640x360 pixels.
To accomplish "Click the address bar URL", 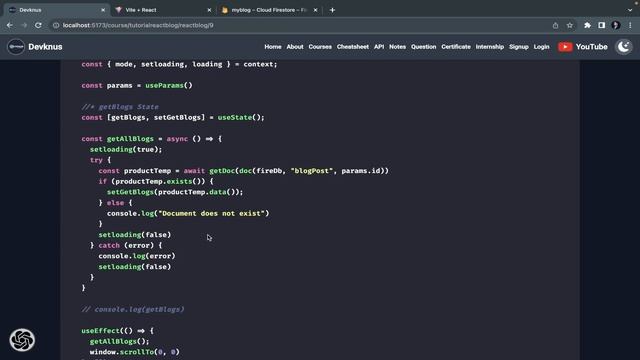I will pos(138,25).
